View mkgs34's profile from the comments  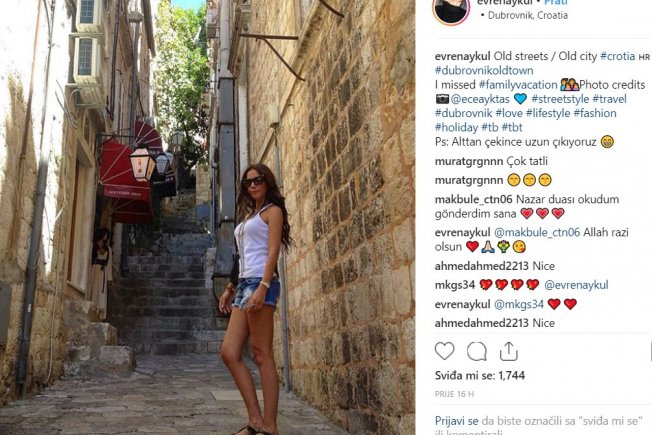click(x=455, y=285)
